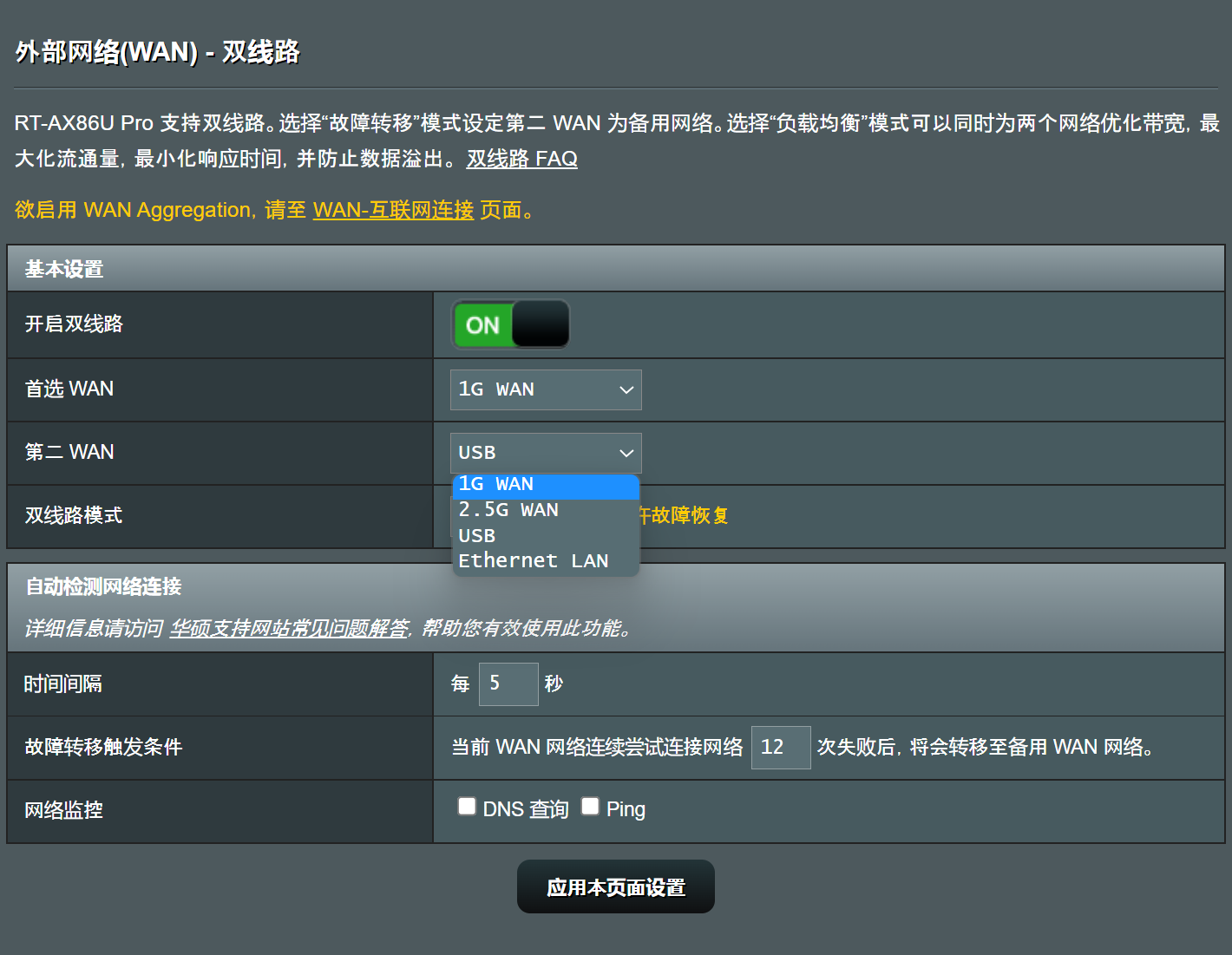Click the 基本设置 section header
This screenshot has width=1232, height=955.
pos(64,270)
